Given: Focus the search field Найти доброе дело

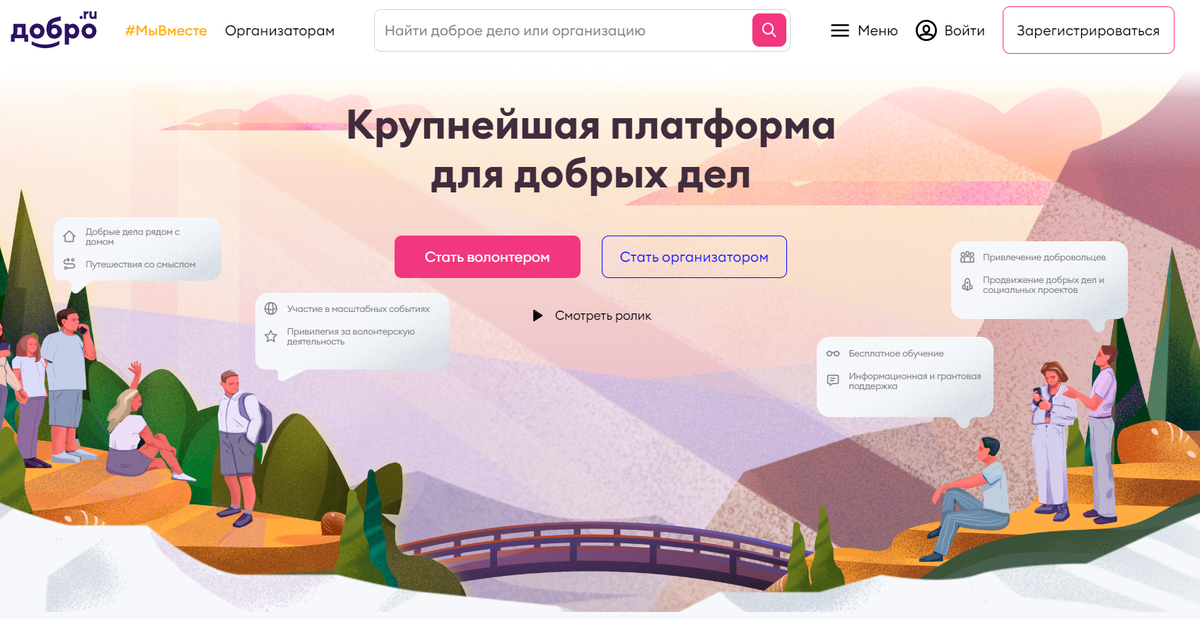Looking at the screenshot, I should (x=564, y=31).
